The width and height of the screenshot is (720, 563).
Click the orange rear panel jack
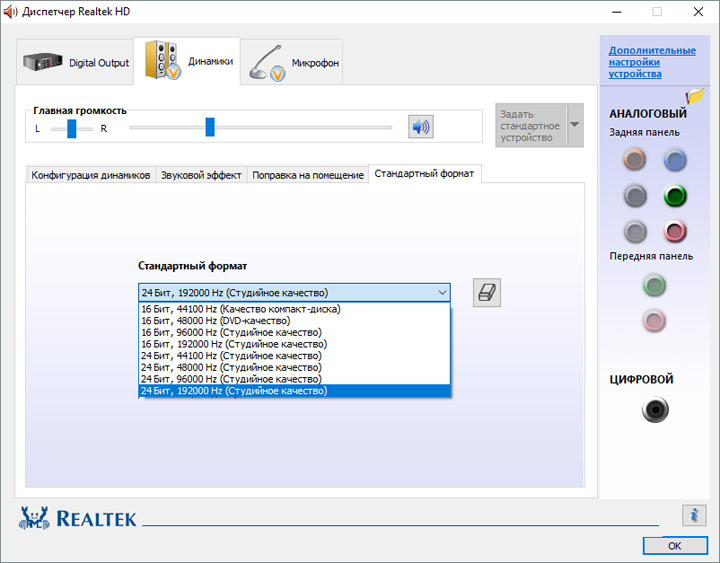[x=635, y=160]
